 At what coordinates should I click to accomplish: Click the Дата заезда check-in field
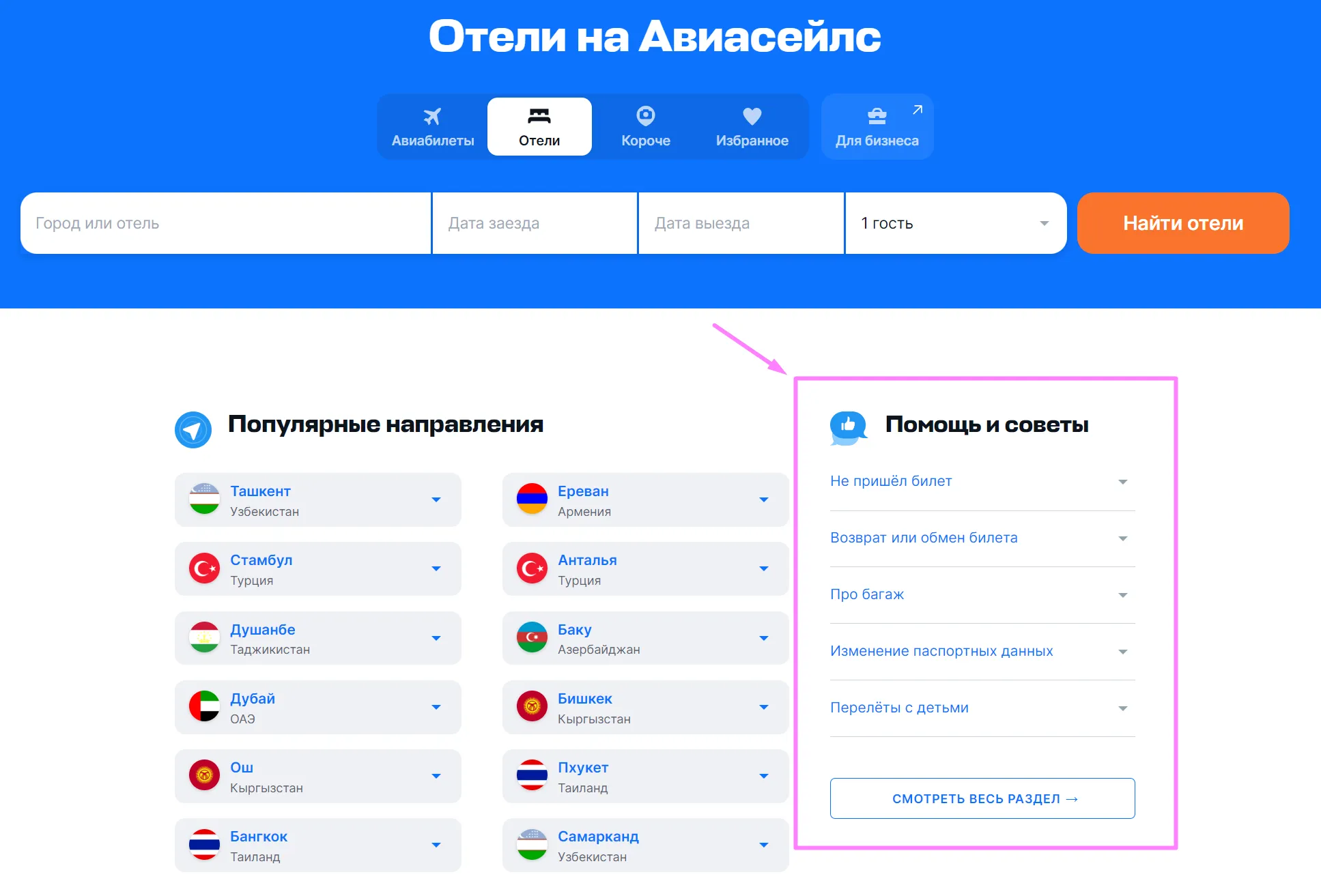click(534, 224)
